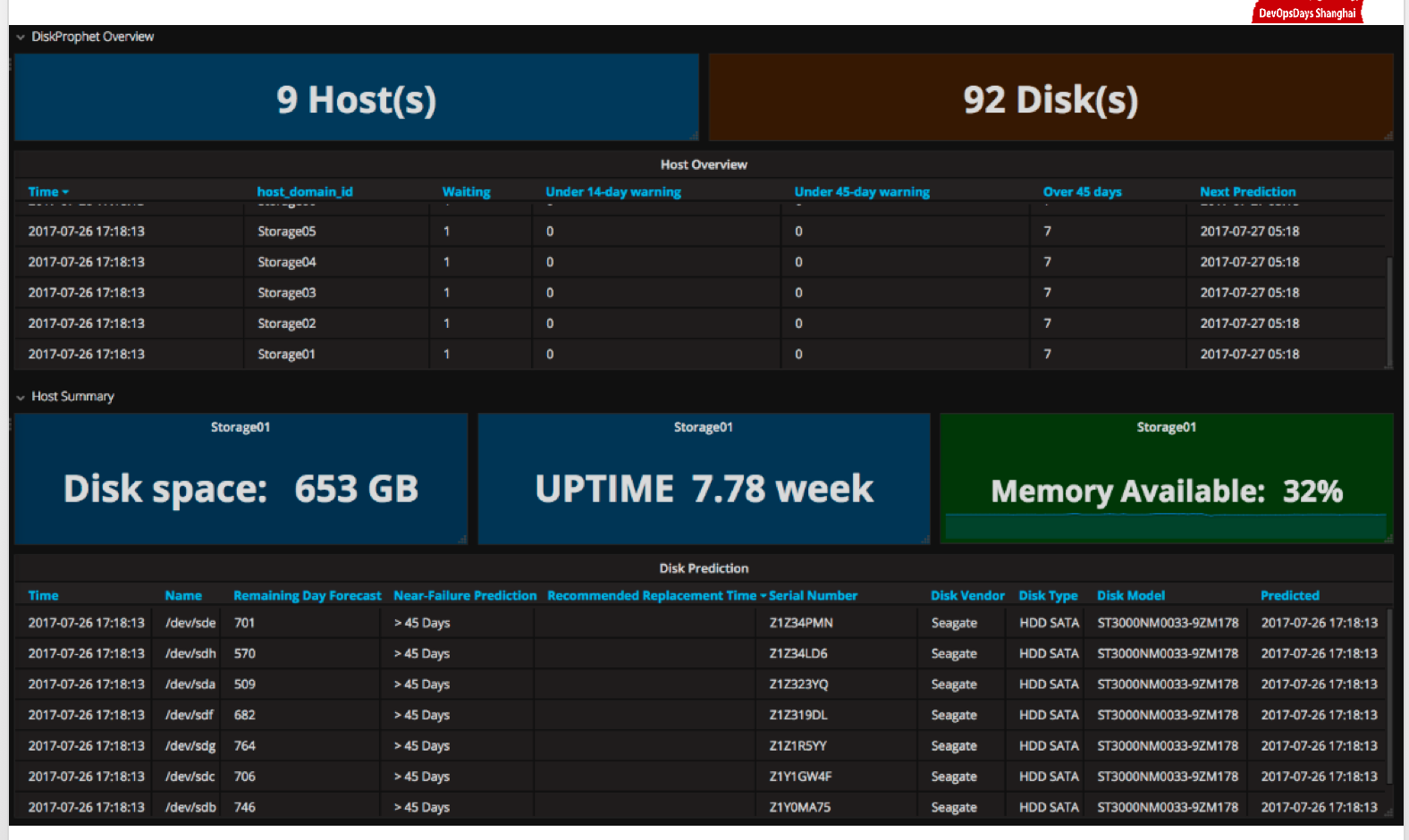
Task: Click the Disk Prediction panel title
Action: click(704, 568)
